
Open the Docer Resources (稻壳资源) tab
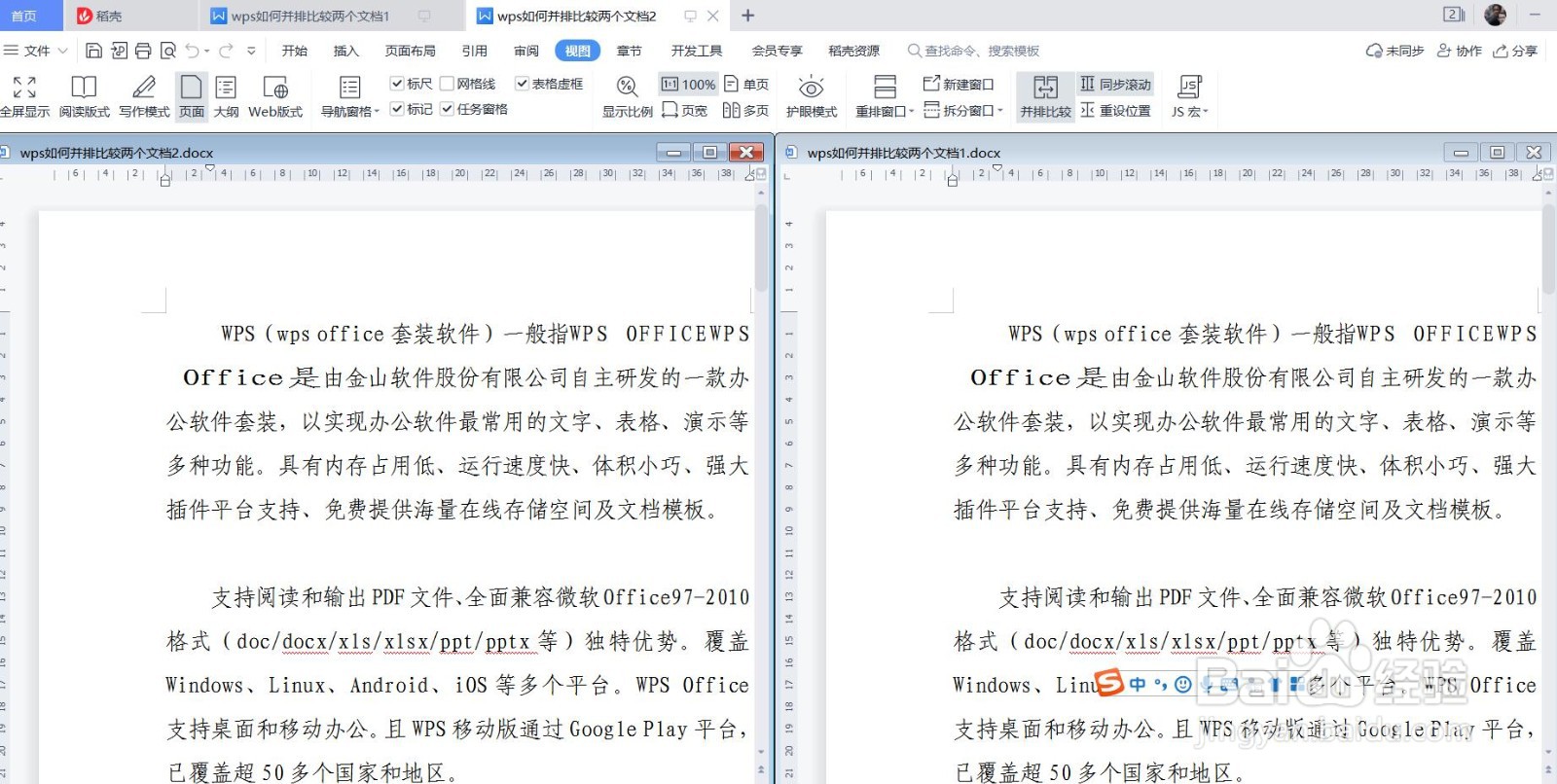tap(853, 51)
